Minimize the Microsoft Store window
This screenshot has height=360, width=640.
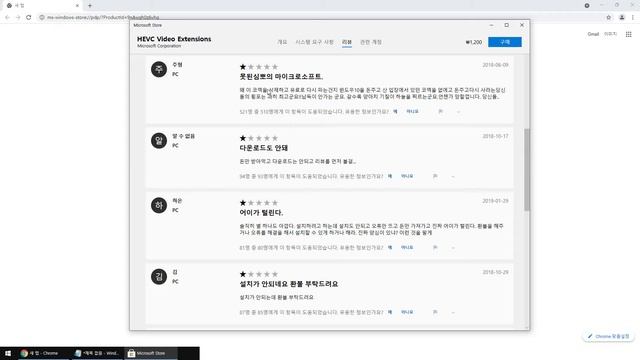[491, 25]
